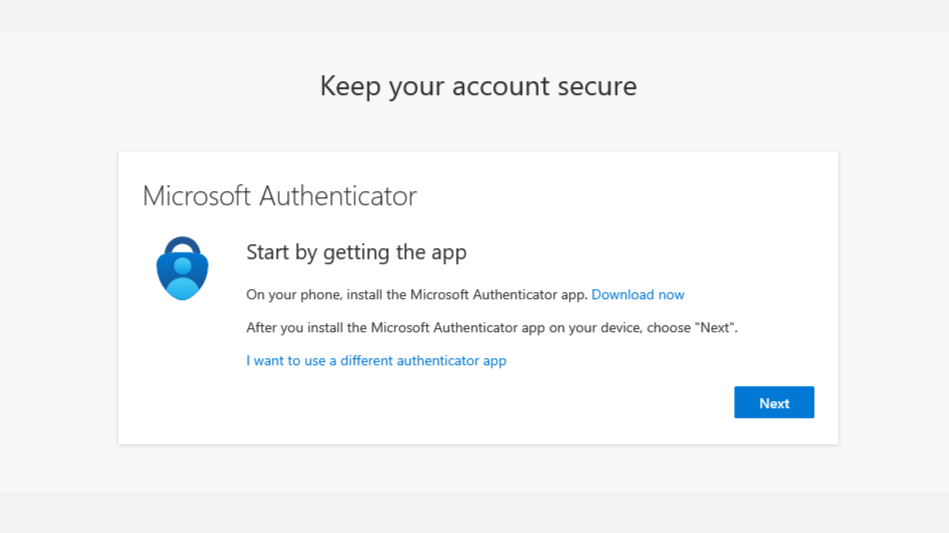Click the gray page background left of the card
949x533 pixels.
59,296
